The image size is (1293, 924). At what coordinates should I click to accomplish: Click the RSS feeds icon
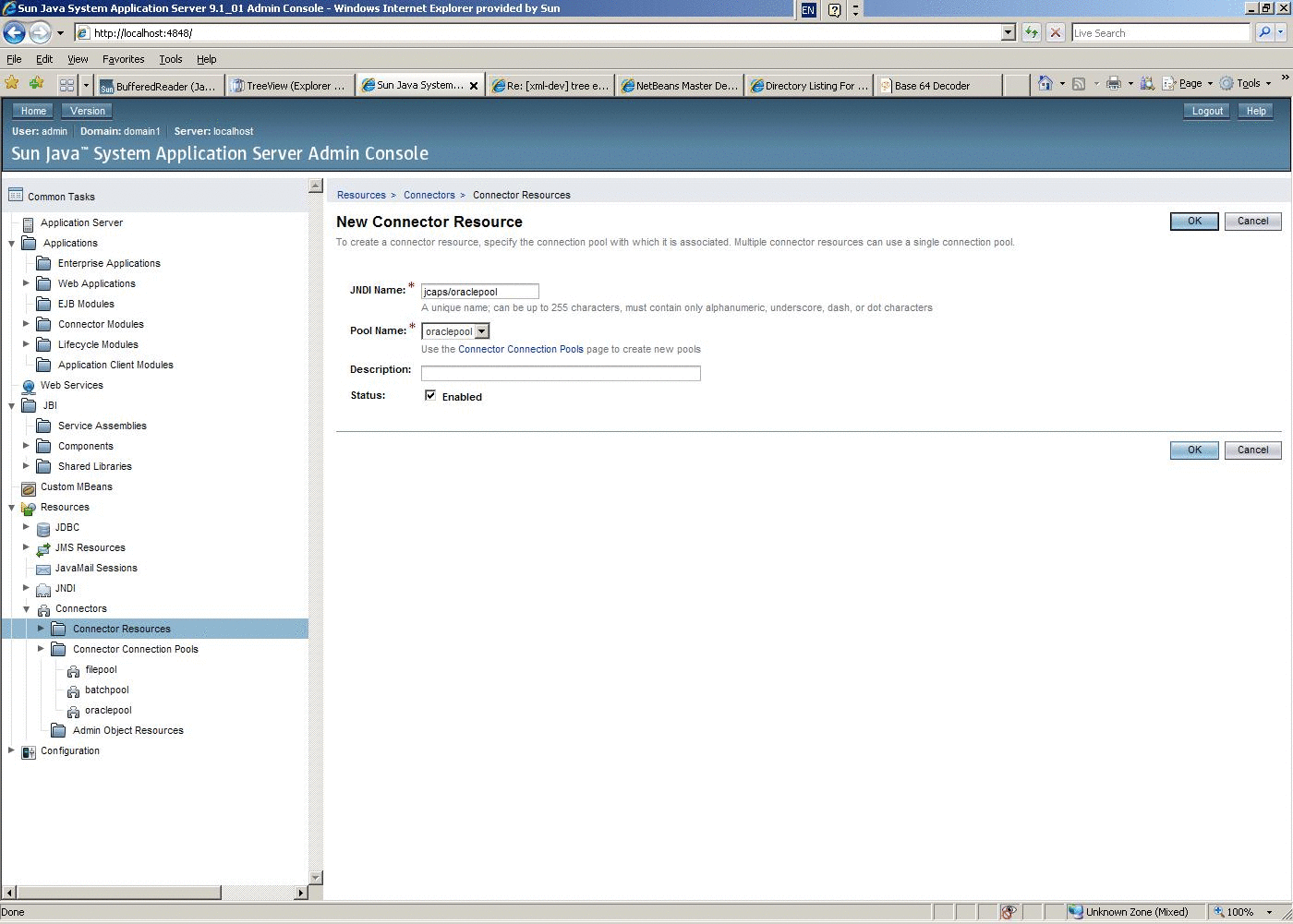1078,83
